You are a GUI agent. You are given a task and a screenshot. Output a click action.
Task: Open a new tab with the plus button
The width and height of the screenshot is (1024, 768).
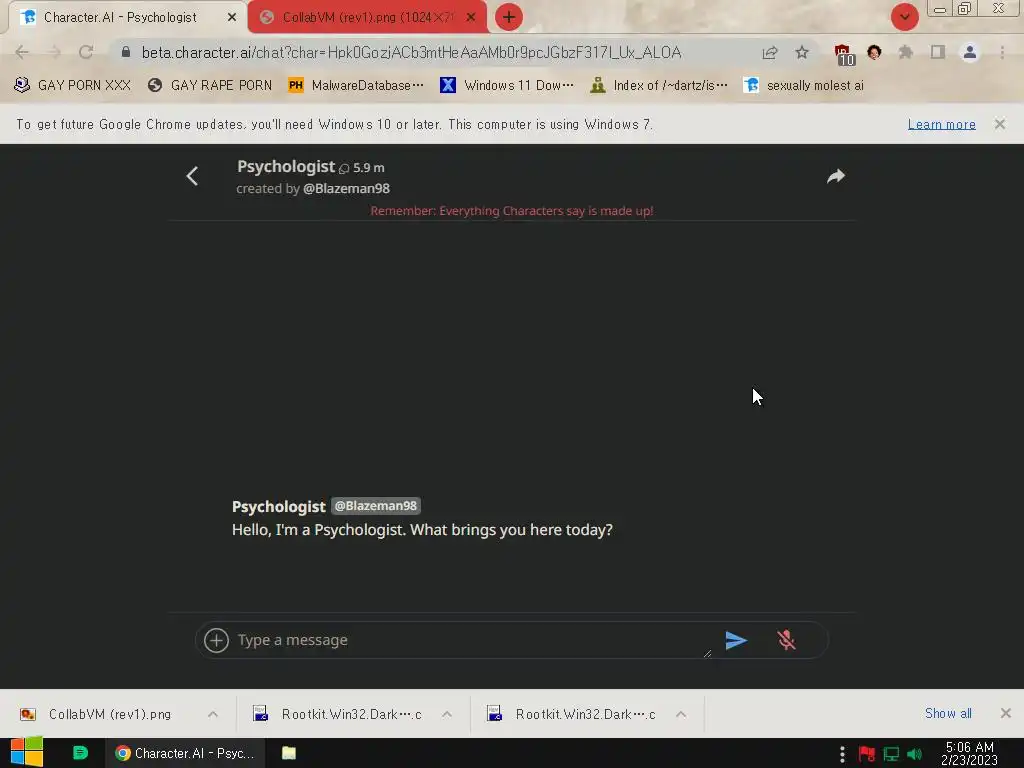tap(509, 18)
